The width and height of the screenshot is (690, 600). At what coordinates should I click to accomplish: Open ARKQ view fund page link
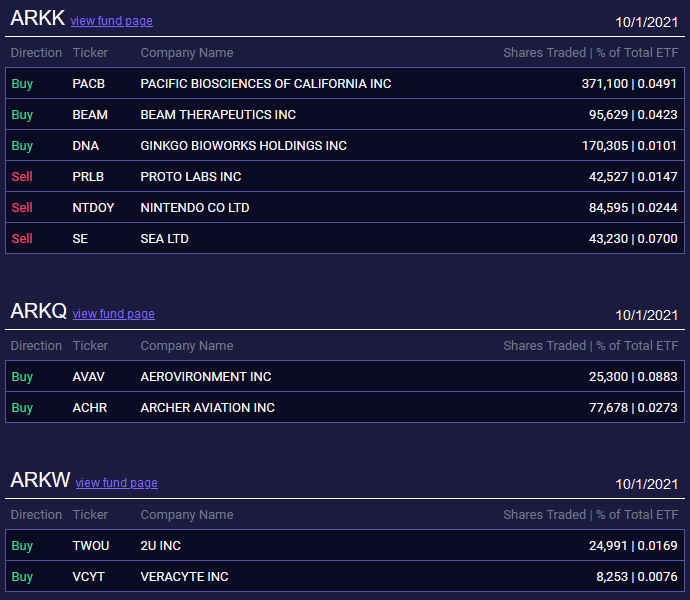click(x=114, y=313)
